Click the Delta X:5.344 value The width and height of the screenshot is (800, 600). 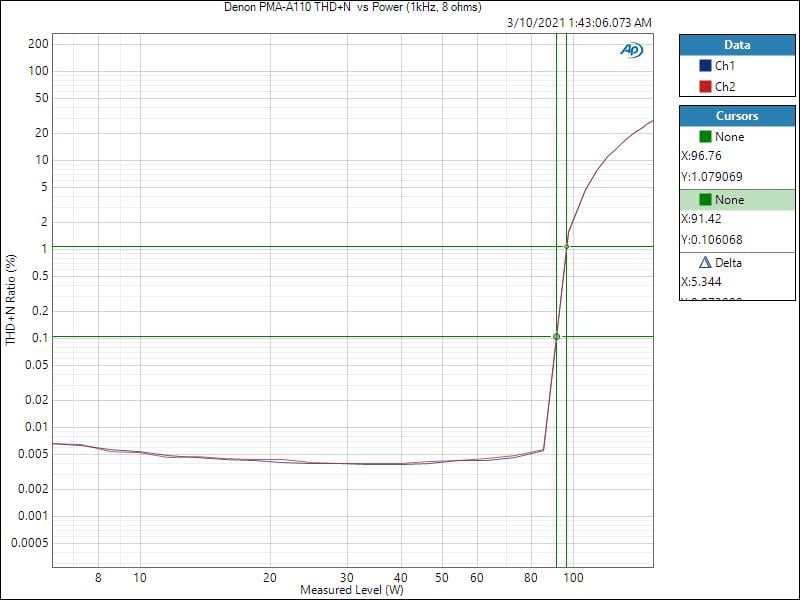(x=700, y=282)
